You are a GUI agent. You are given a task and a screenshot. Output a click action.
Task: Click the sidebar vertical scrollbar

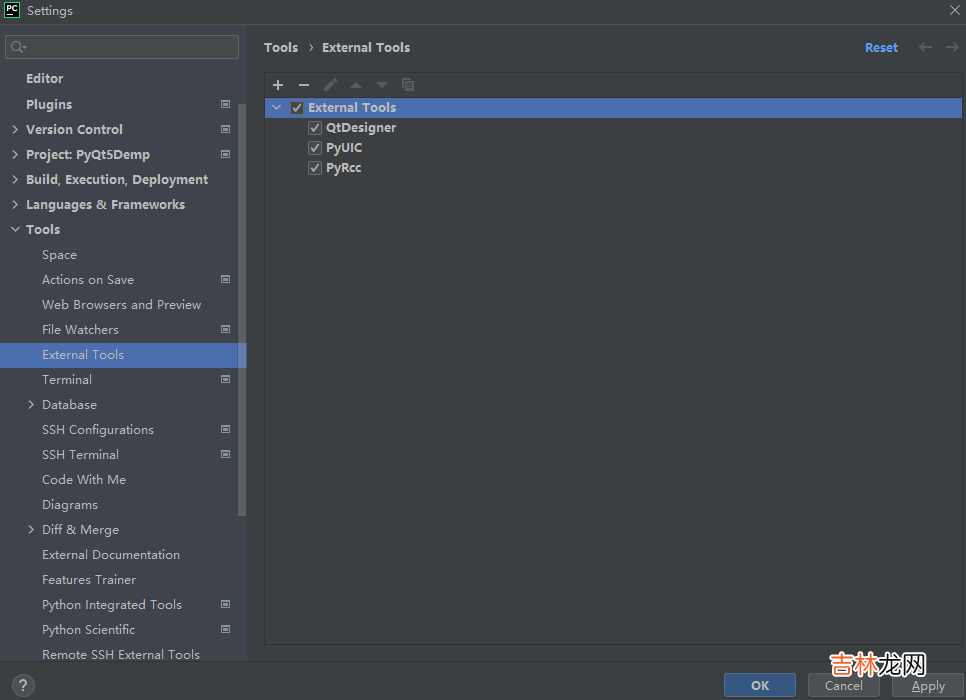[242, 300]
